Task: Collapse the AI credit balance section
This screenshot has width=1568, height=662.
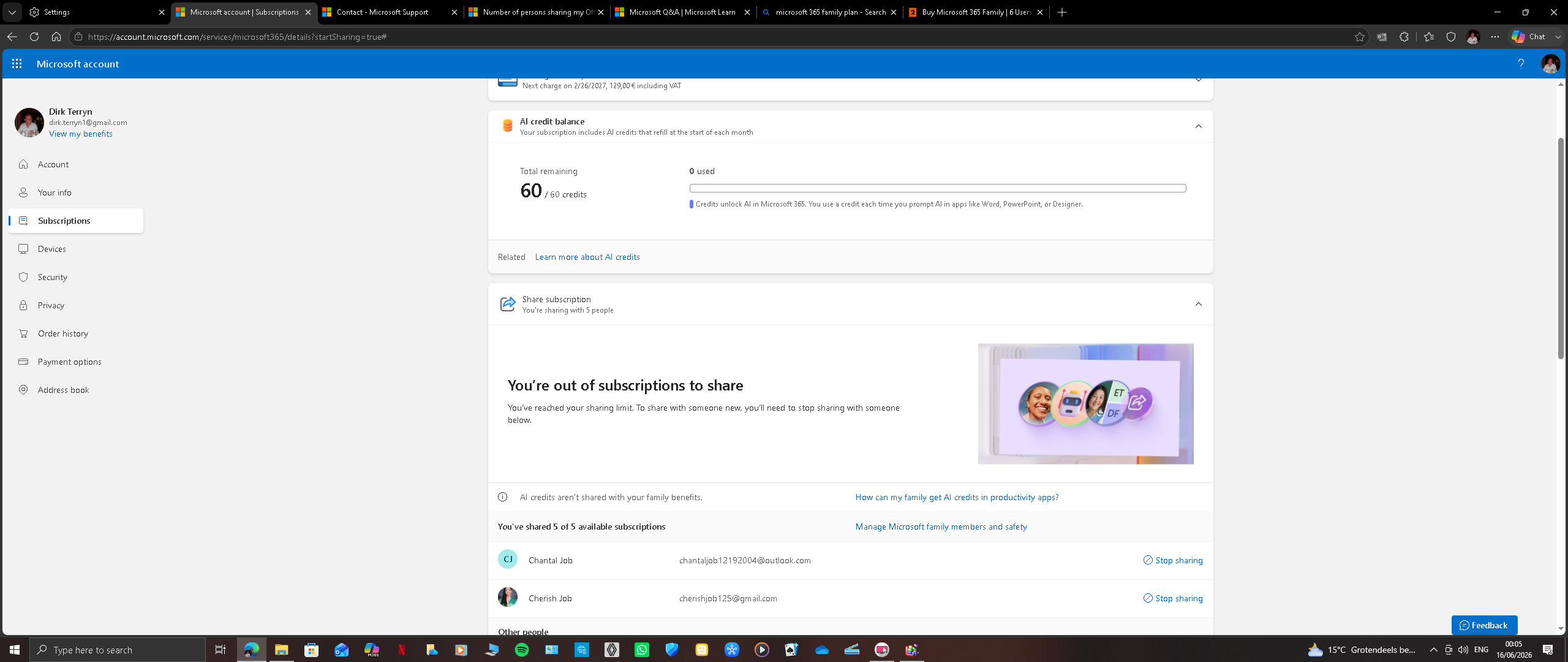Action: [1199, 126]
